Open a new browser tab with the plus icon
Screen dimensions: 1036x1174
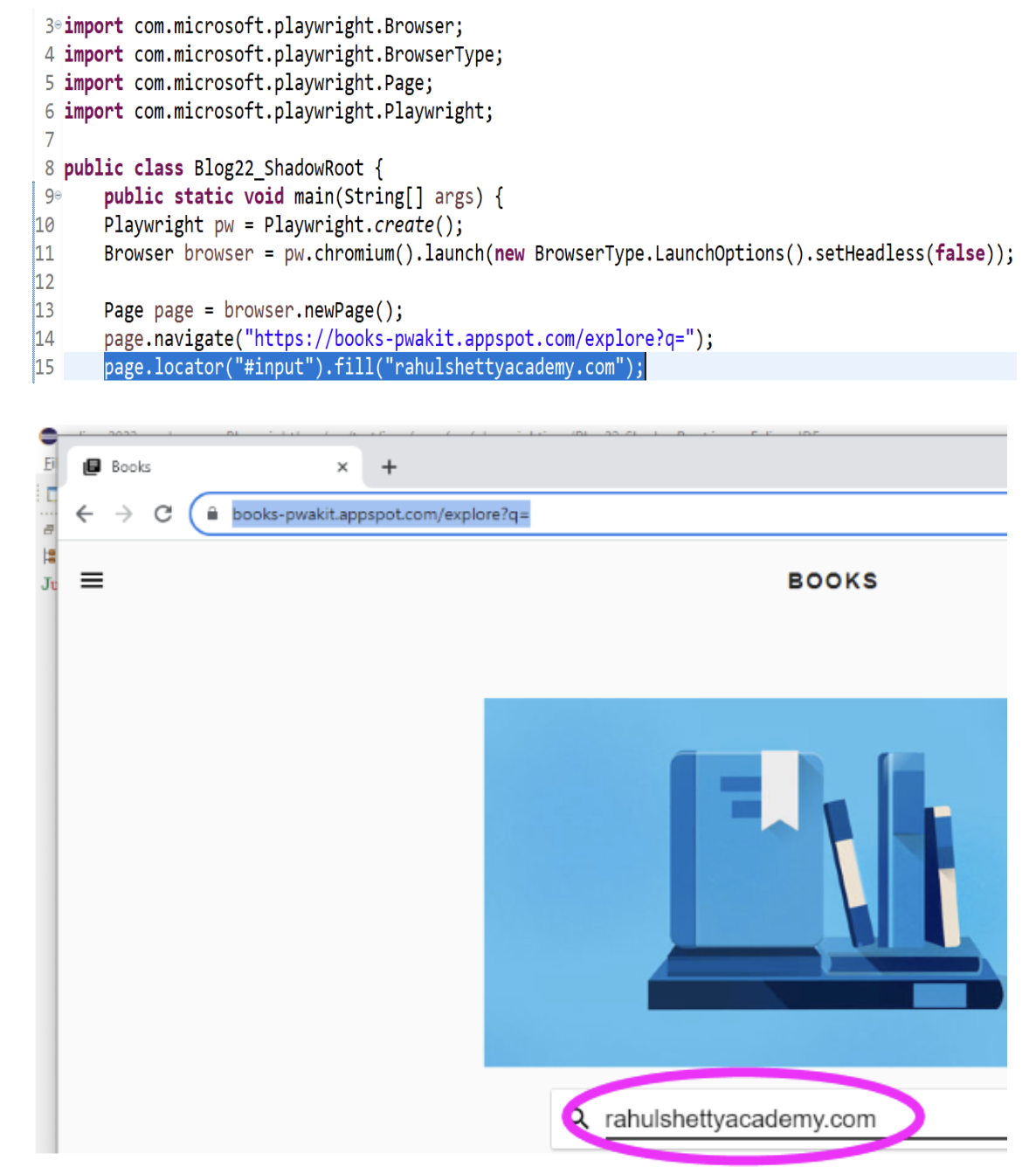(389, 466)
